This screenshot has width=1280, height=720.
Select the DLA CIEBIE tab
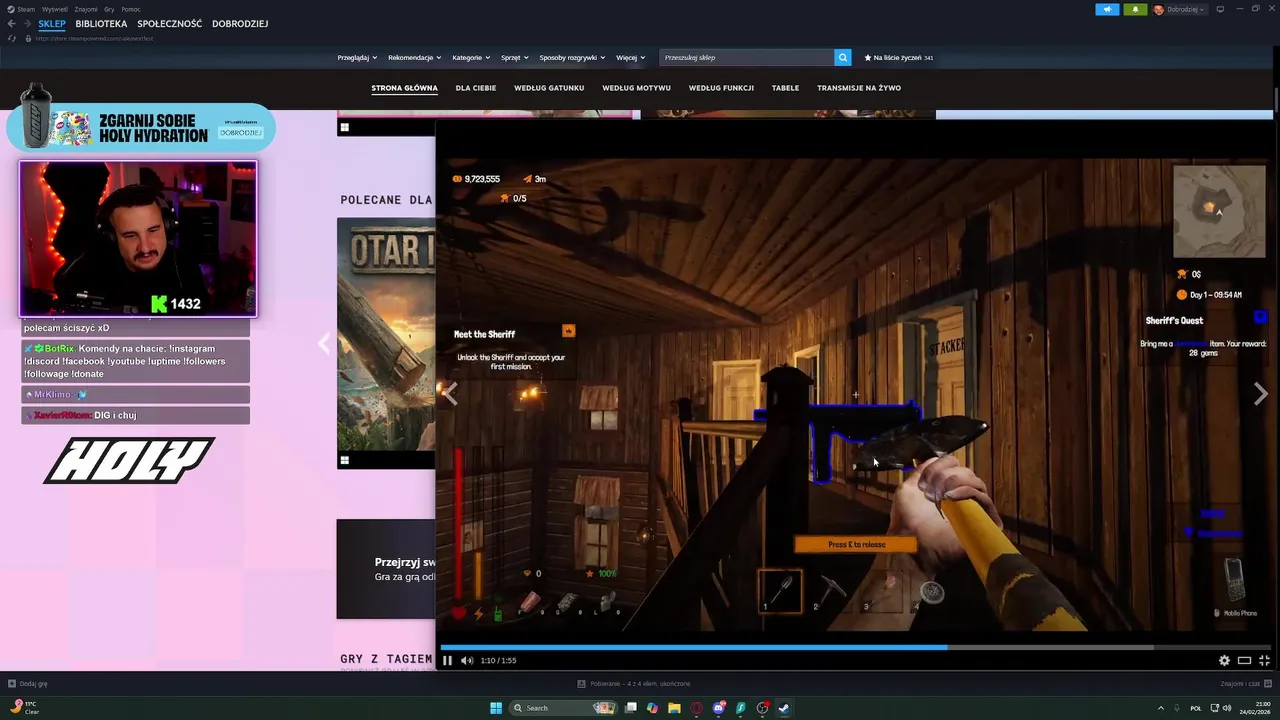pyautogui.click(x=476, y=88)
